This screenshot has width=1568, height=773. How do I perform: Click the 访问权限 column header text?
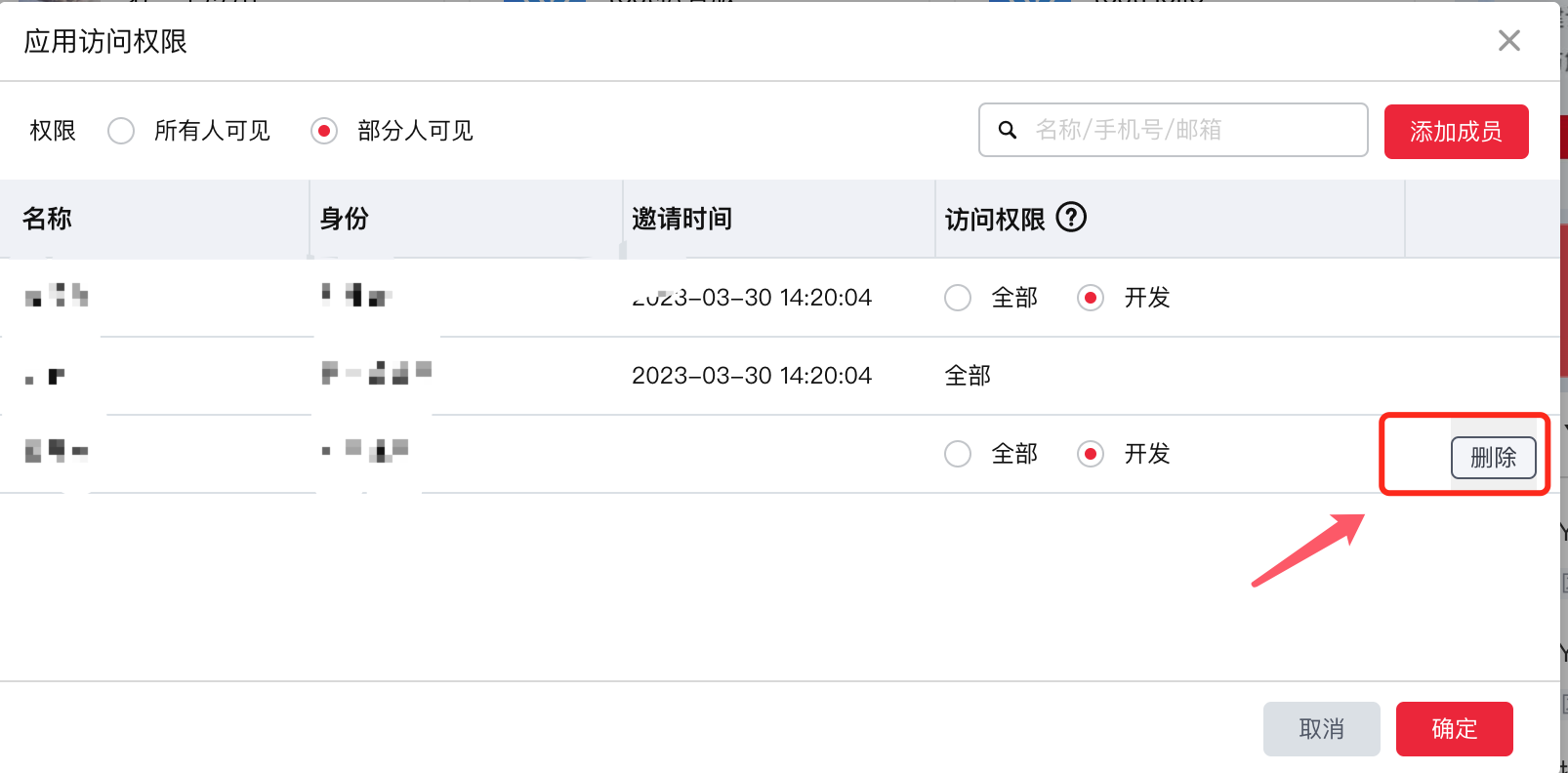(994, 220)
